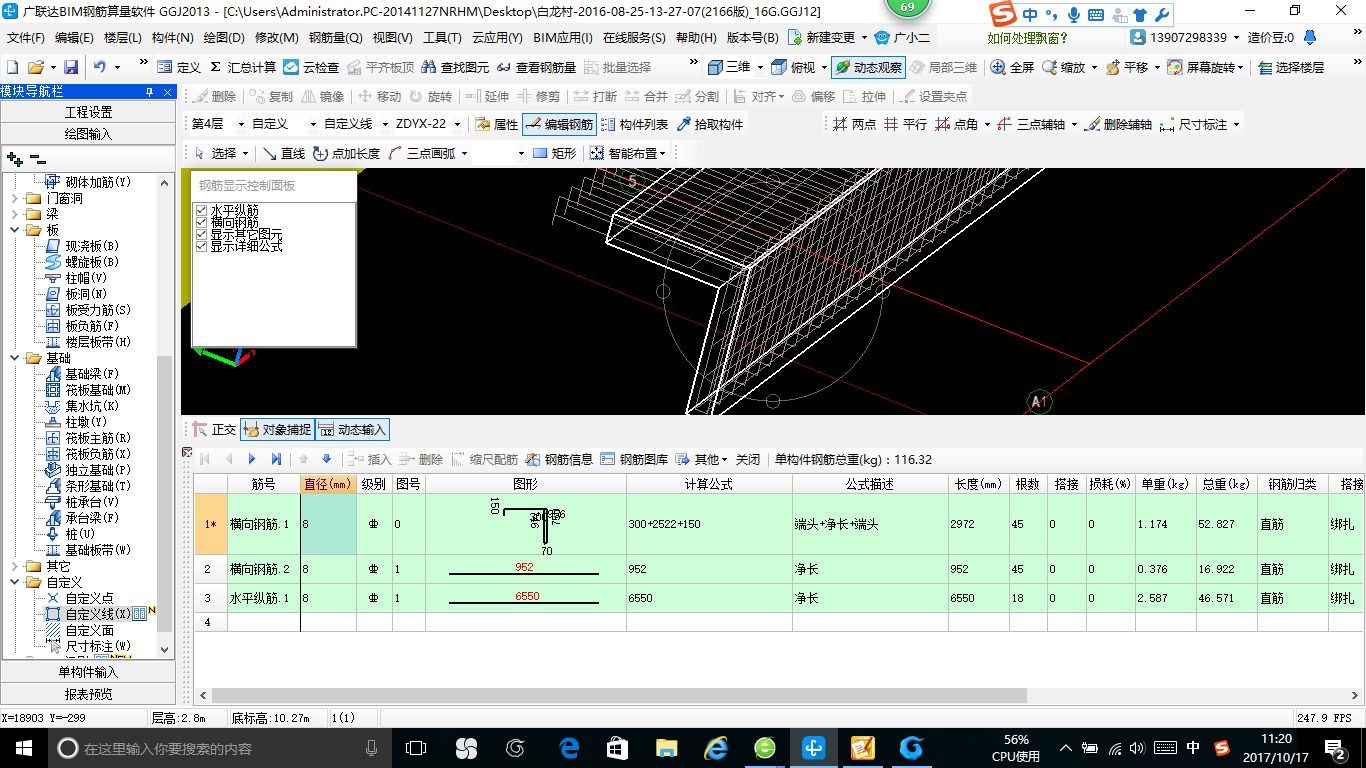The image size is (1366, 768).
Task: Toggle 动态输入 dynamic input
Action: pyautogui.click(x=353, y=430)
